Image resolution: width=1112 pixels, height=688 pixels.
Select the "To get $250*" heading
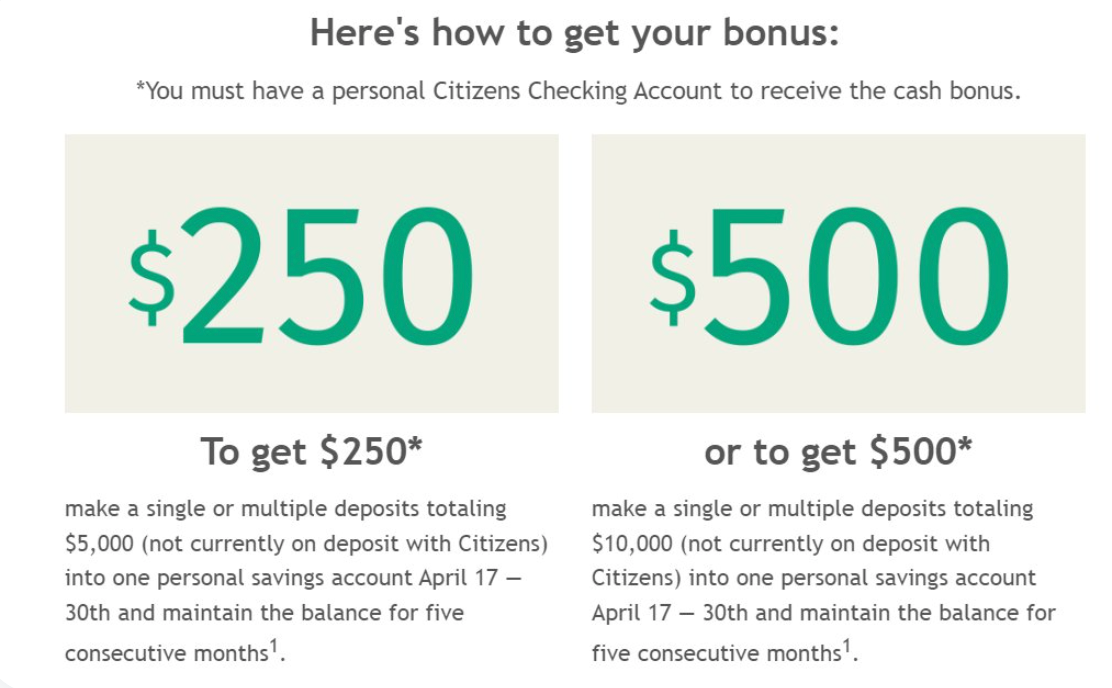coord(311,452)
